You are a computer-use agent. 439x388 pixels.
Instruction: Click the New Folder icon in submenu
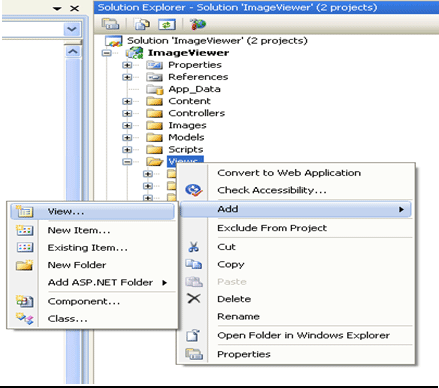click(24, 265)
